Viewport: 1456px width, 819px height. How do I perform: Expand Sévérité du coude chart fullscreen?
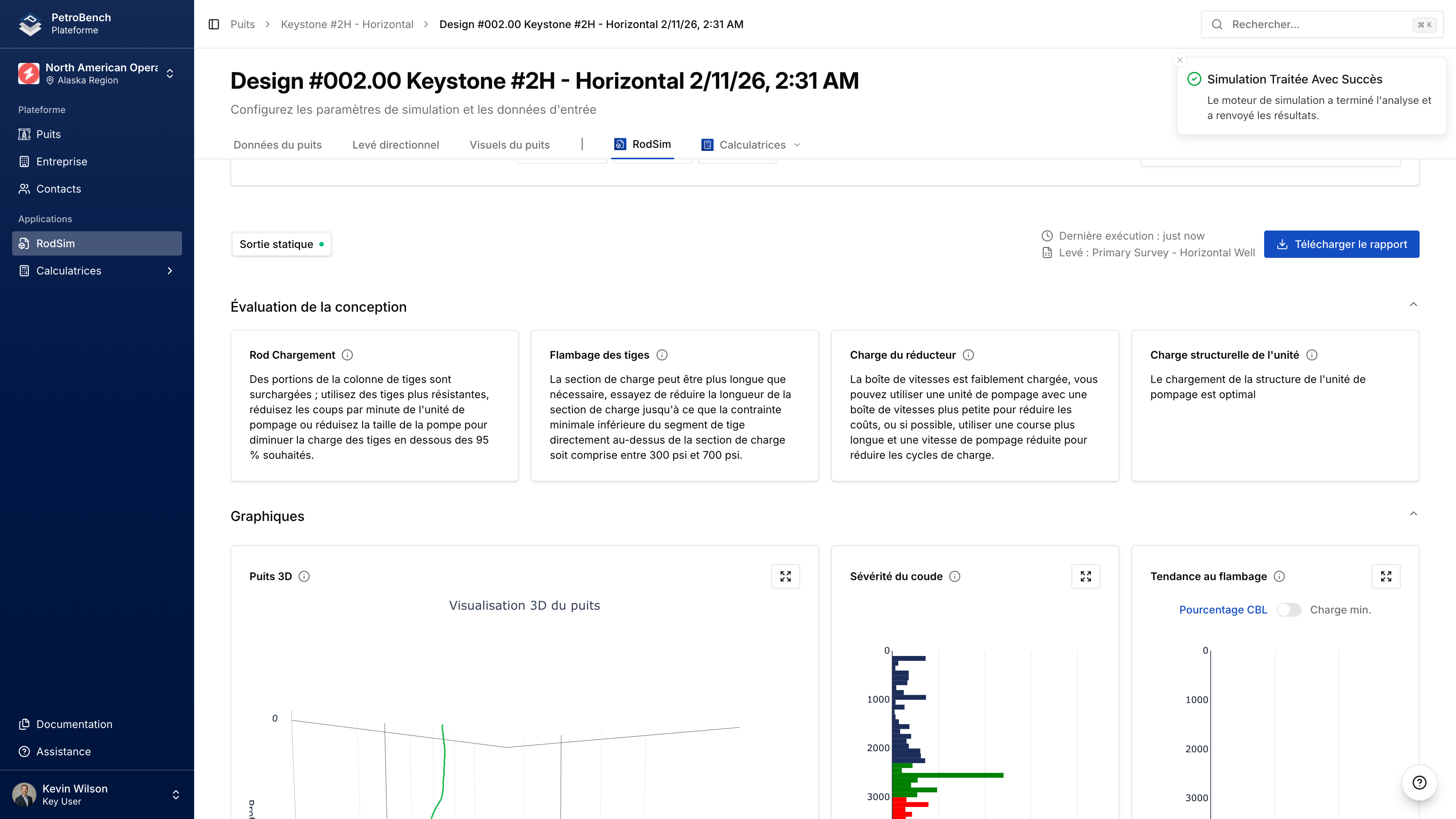[1085, 576]
